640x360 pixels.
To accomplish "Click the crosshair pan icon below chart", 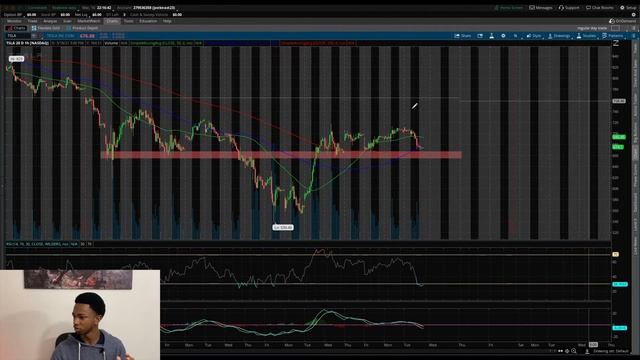I will pos(567,351).
